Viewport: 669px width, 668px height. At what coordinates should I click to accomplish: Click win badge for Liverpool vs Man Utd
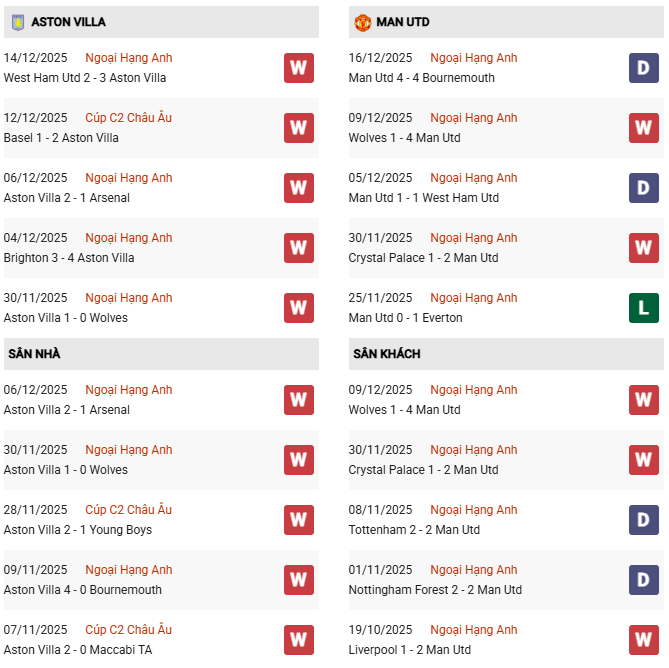643,640
